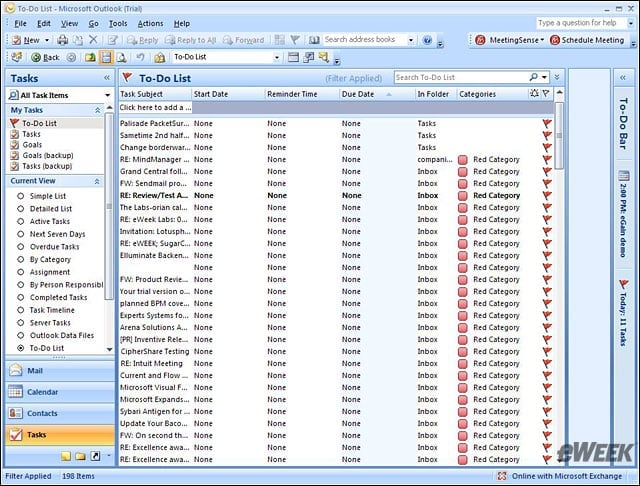Click flag icon for Palisade PacketSur task
The width and height of the screenshot is (640, 486).
tap(547, 123)
